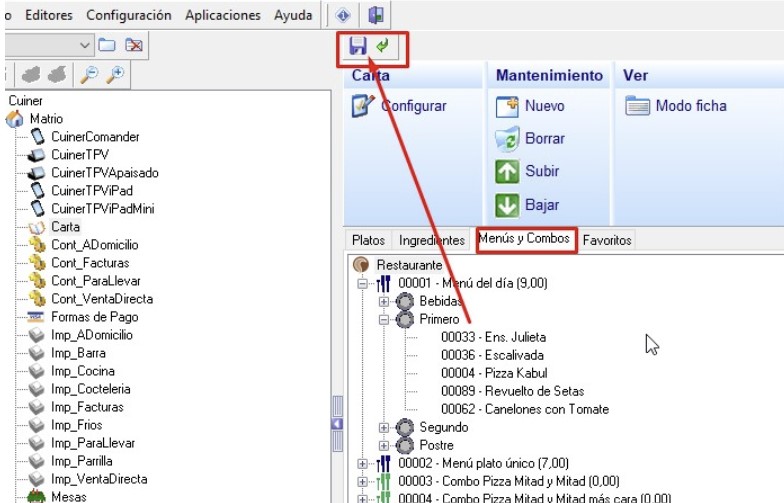Collapse the 00001 Menú del día node
The height and width of the screenshot is (503, 784).
[362, 284]
